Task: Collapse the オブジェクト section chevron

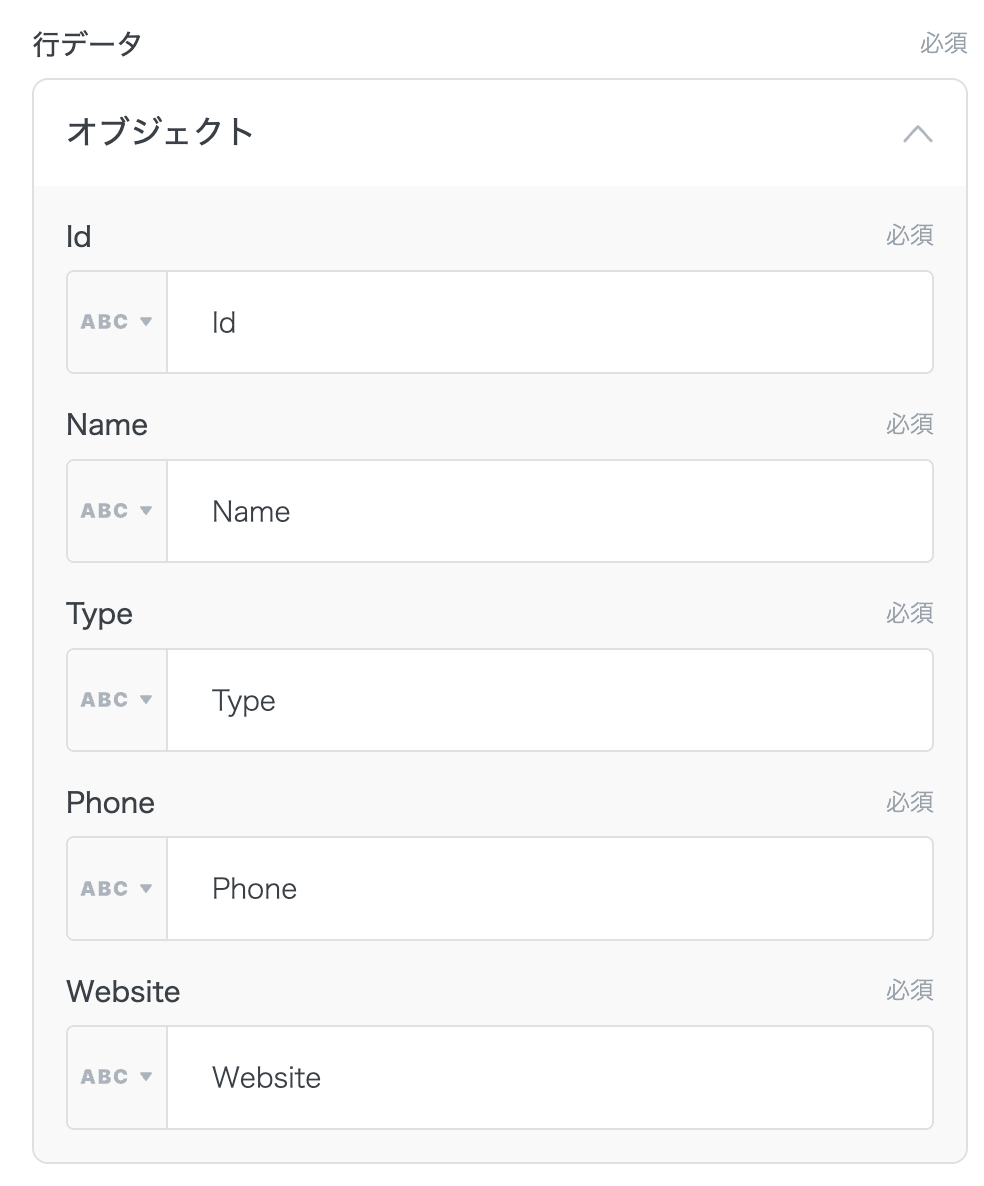Action: point(917,133)
